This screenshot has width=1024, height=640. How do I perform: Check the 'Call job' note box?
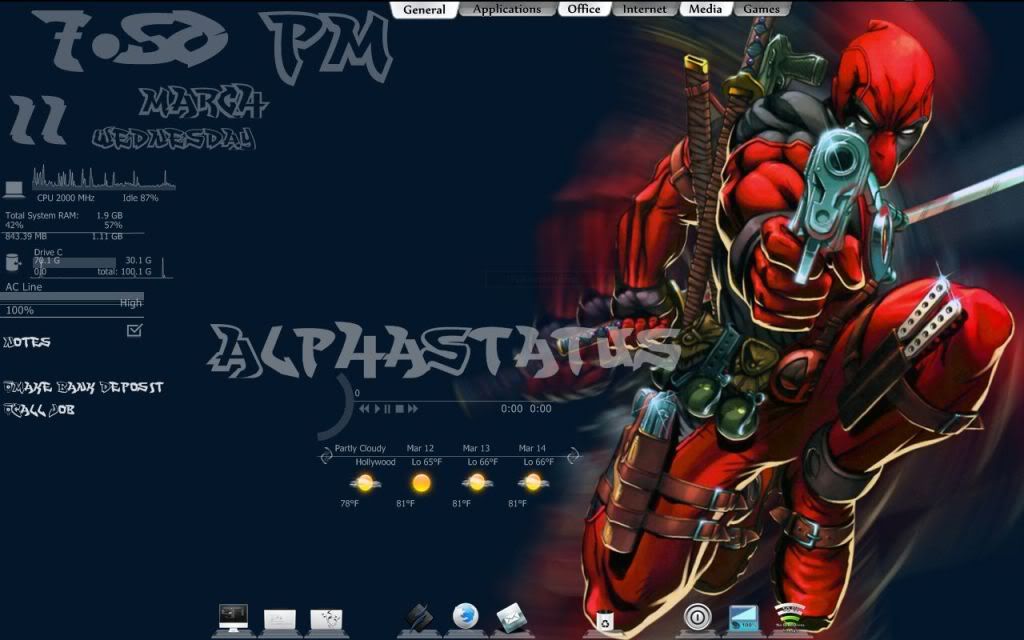click(8, 410)
